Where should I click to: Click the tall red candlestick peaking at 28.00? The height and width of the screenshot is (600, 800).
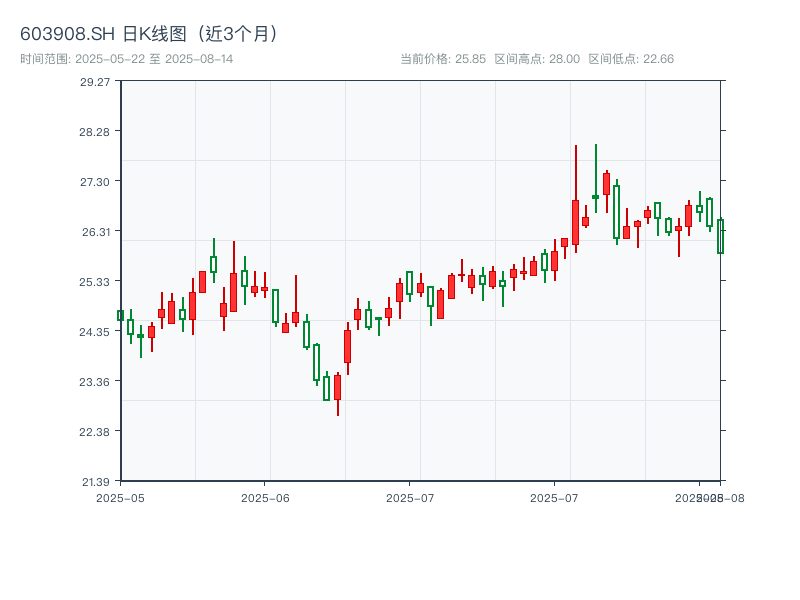pyautogui.click(x=575, y=222)
